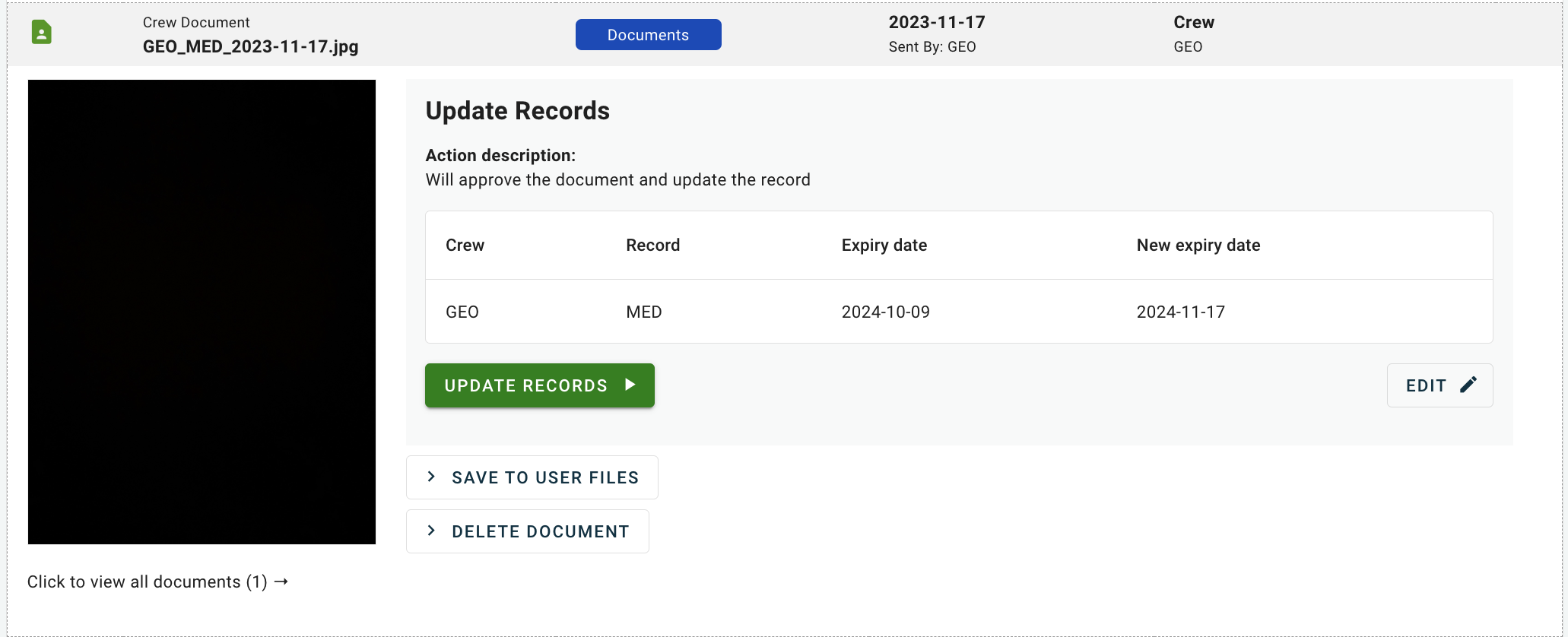
Task: Click the play arrow on Update Records
Action: coord(630,385)
